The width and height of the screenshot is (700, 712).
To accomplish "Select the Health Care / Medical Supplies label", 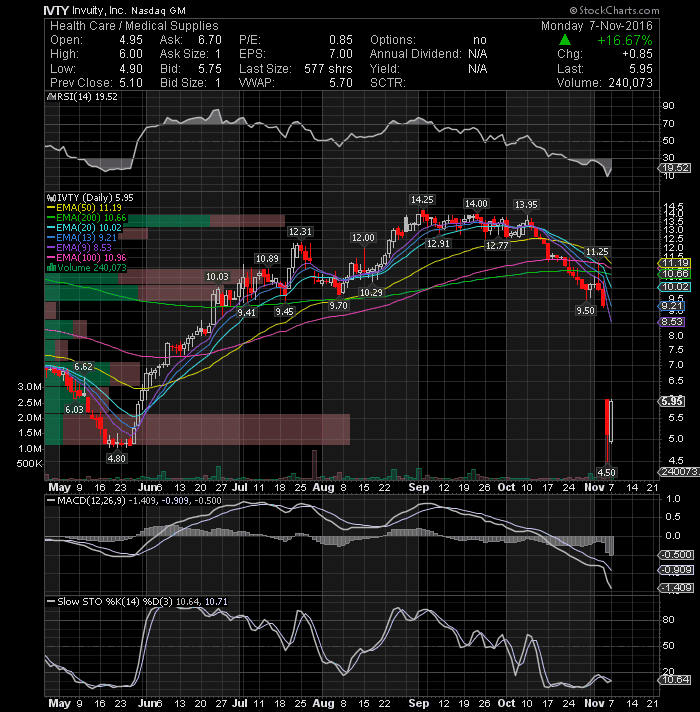I will pyautogui.click(x=134, y=26).
